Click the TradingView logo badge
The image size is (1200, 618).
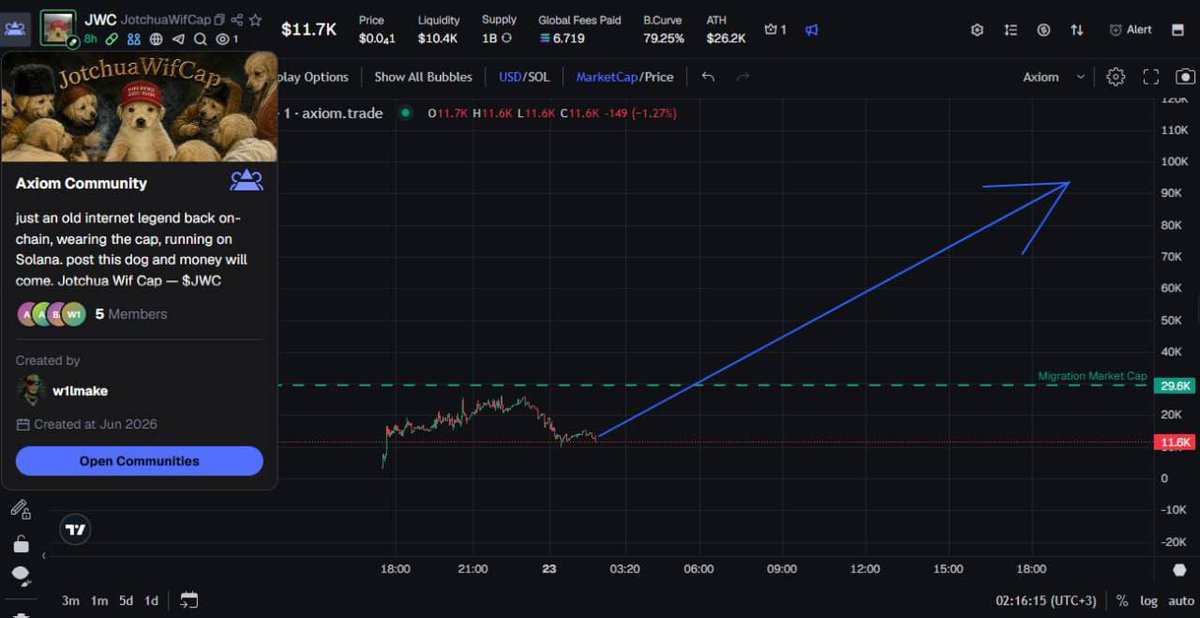tap(75, 530)
